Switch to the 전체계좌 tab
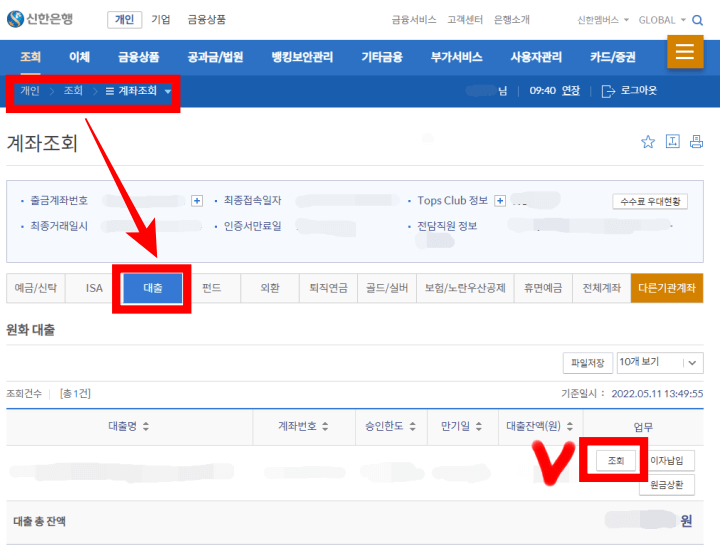The height and width of the screenshot is (556, 720). (602, 288)
